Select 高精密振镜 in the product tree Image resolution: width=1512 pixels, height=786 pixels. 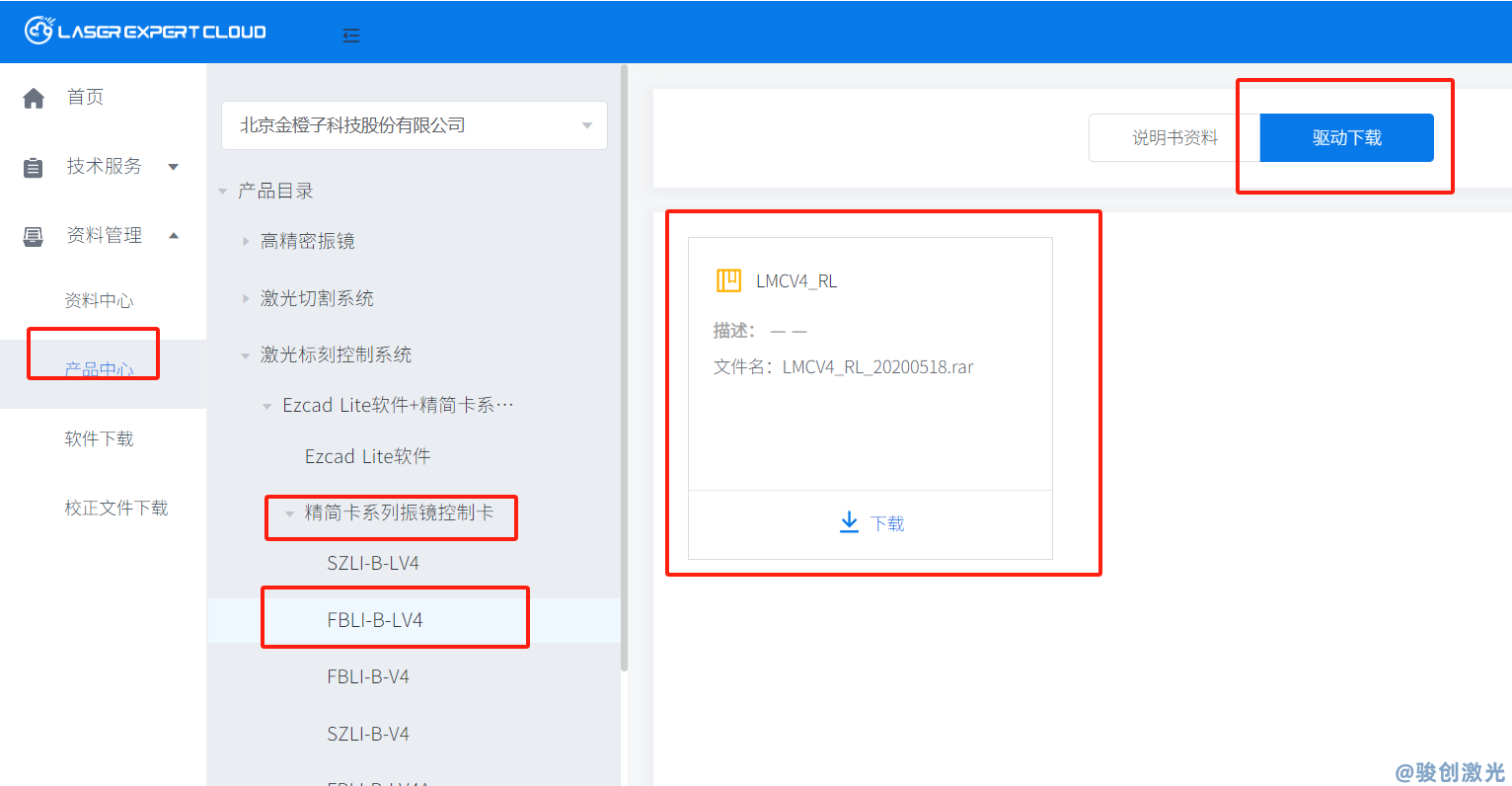click(x=308, y=241)
